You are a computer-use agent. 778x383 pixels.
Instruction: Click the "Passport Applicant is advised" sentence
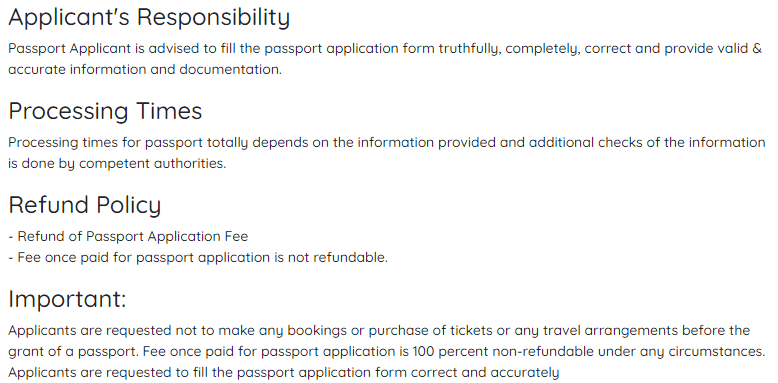click(385, 49)
